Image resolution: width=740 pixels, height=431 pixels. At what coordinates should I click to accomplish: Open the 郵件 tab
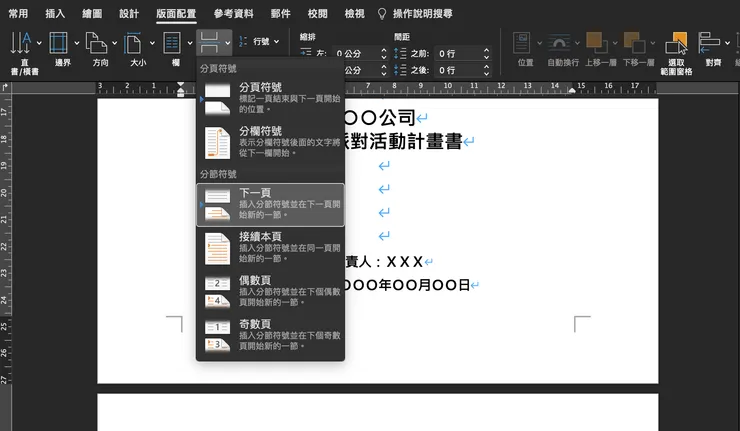tap(280, 14)
